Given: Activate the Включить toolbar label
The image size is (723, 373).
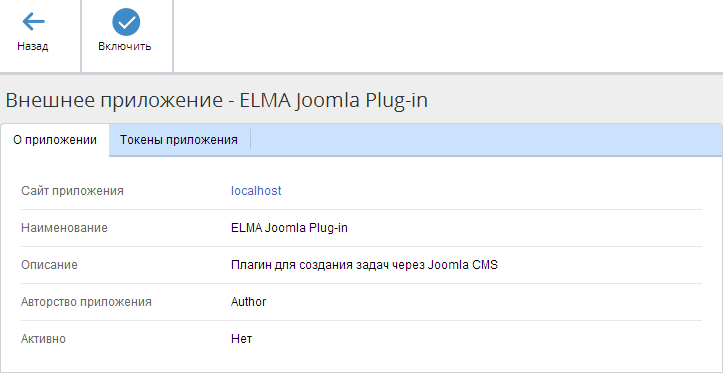Looking at the screenshot, I should 124,46.
